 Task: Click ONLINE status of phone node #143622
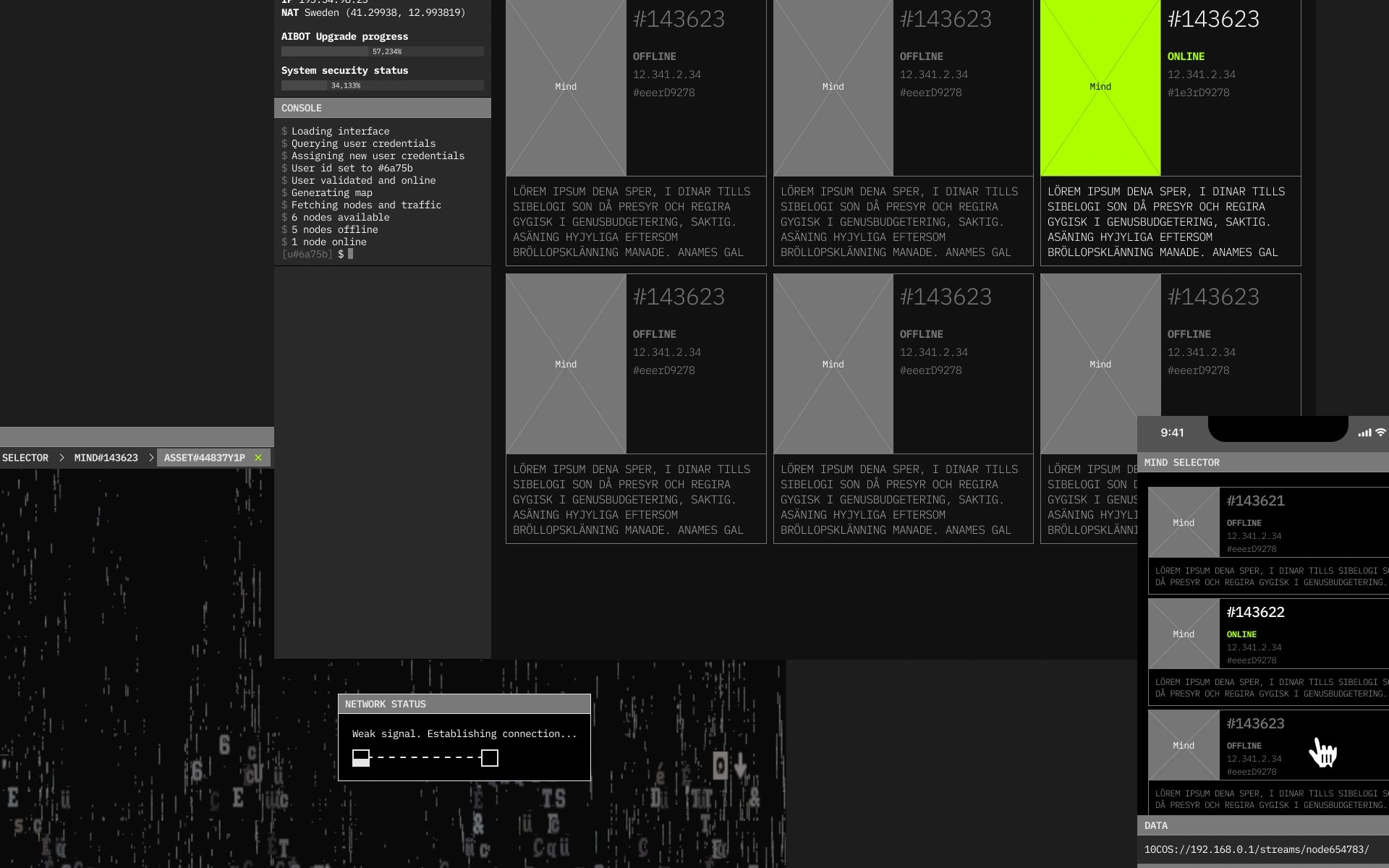(x=1241, y=634)
